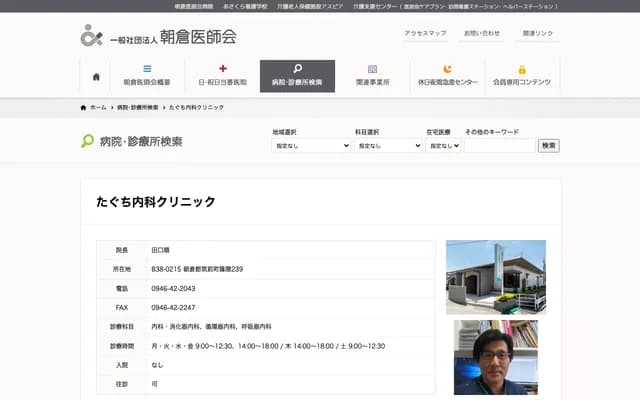Open 休日夜間急患センター moon icon item
The width and height of the screenshot is (640, 400).
[x=447, y=76]
